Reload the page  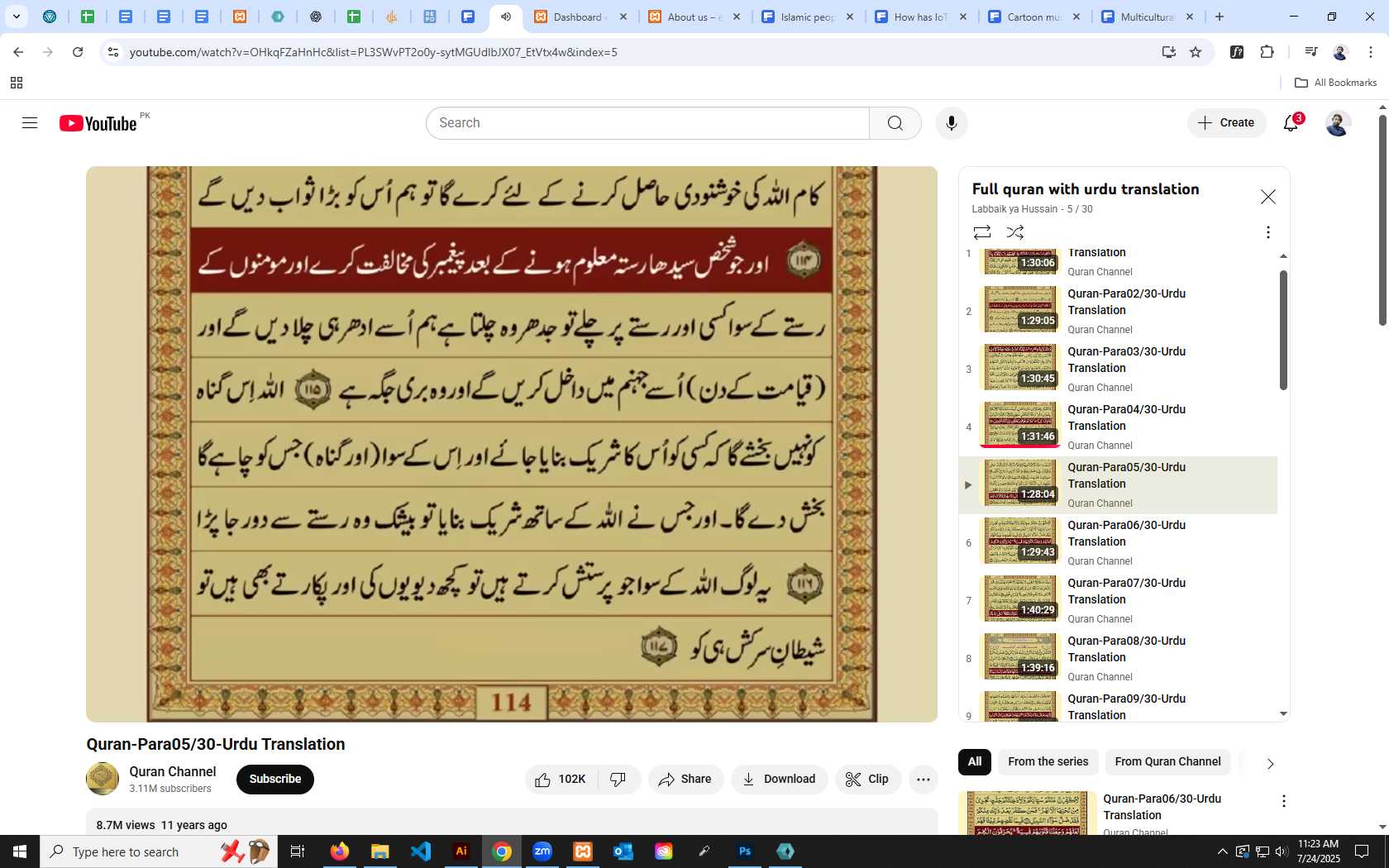point(78,52)
